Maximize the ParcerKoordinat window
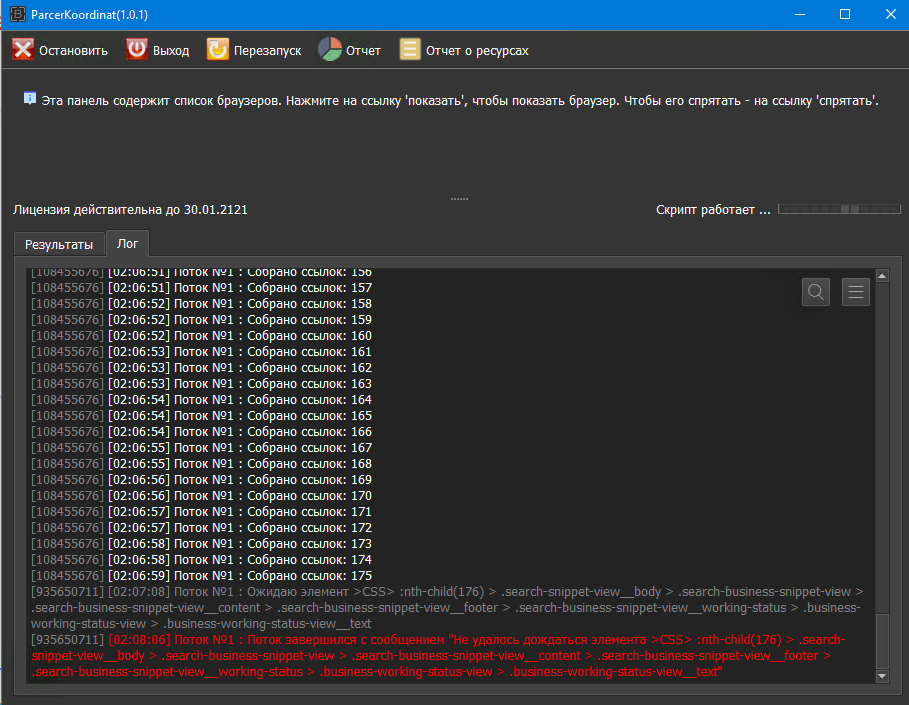This screenshot has height=705, width=909. [845, 14]
